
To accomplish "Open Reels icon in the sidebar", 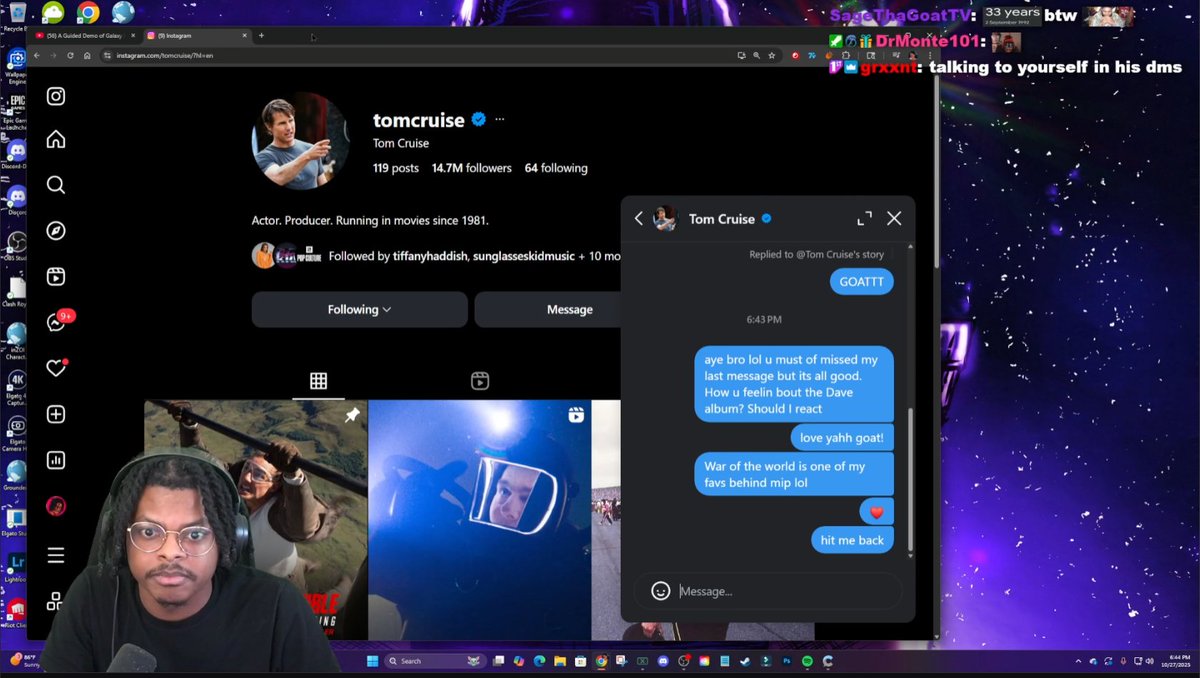I will pos(56,277).
